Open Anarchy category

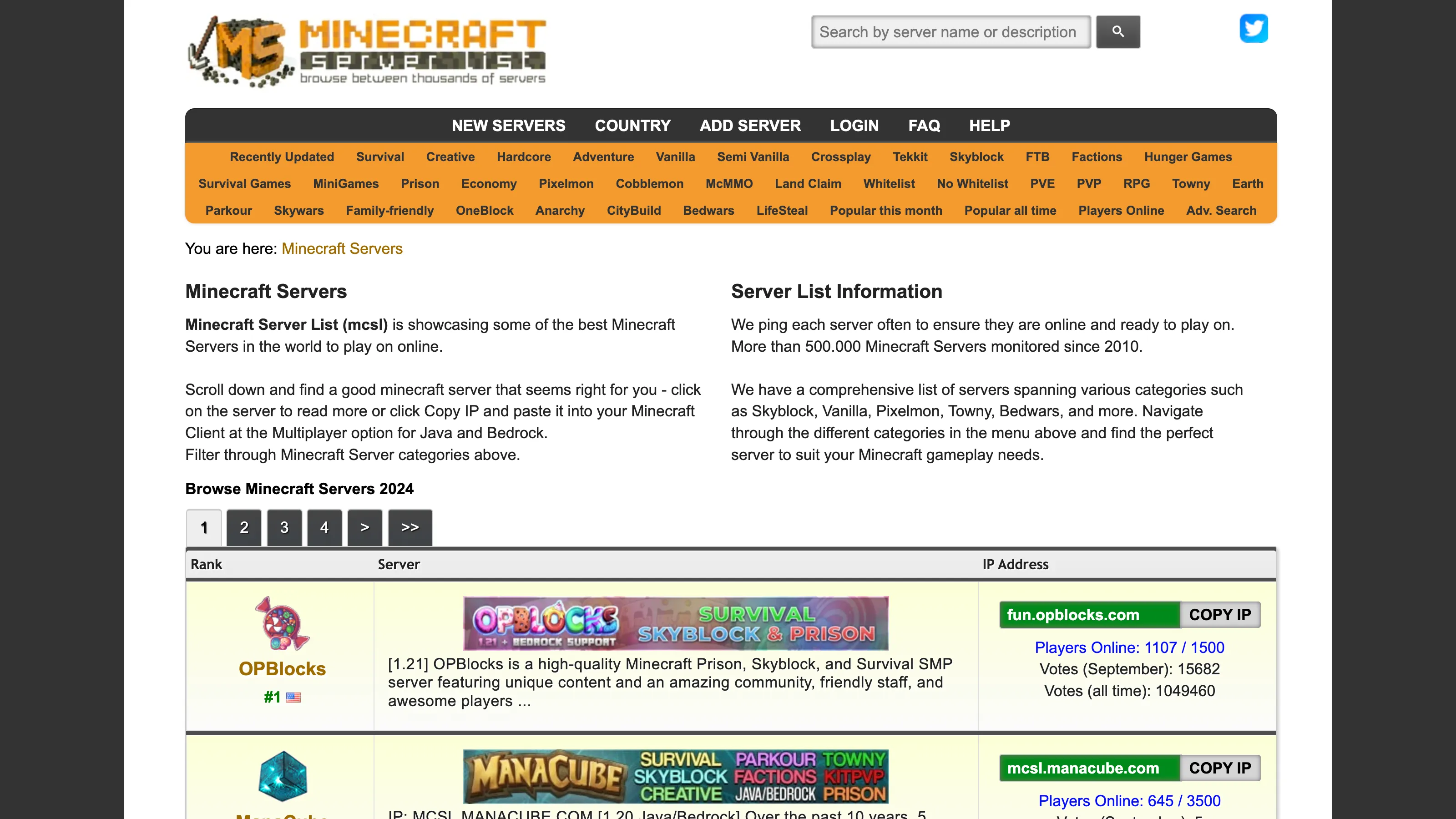tap(560, 210)
